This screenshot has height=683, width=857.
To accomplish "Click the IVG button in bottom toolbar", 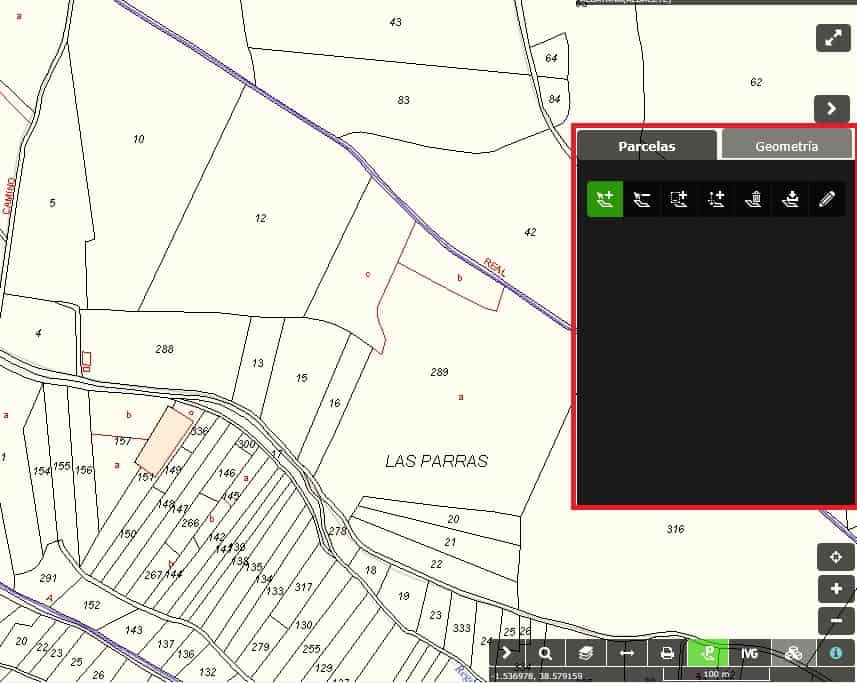I will 749,653.
